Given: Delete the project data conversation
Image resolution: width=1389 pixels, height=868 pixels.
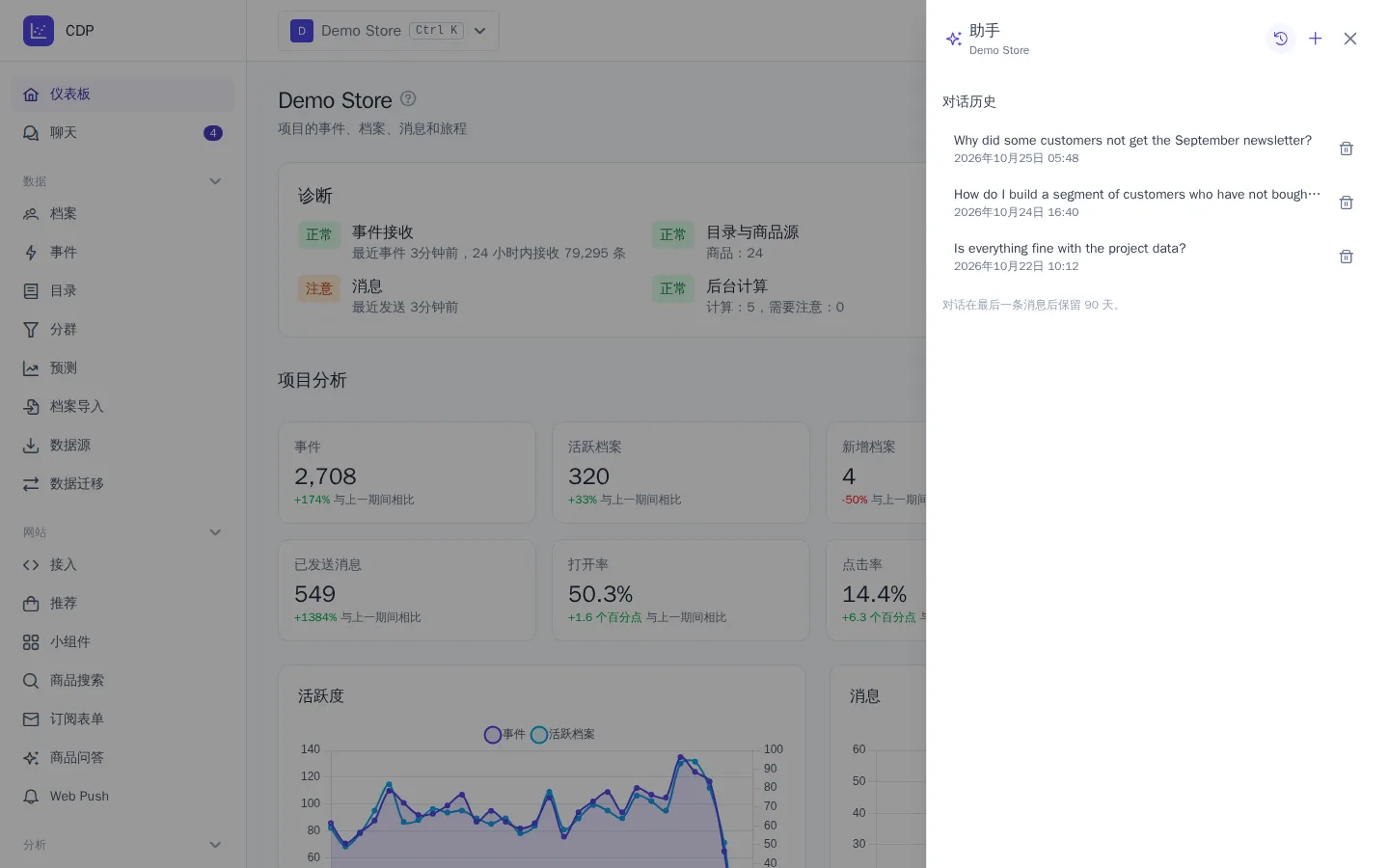Looking at the screenshot, I should click(x=1346, y=257).
